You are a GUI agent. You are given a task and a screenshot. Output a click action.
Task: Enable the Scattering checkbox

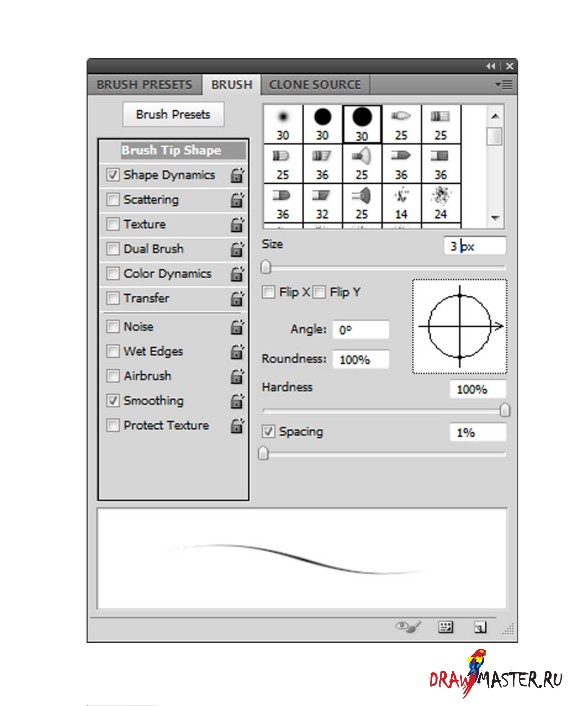click(113, 199)
